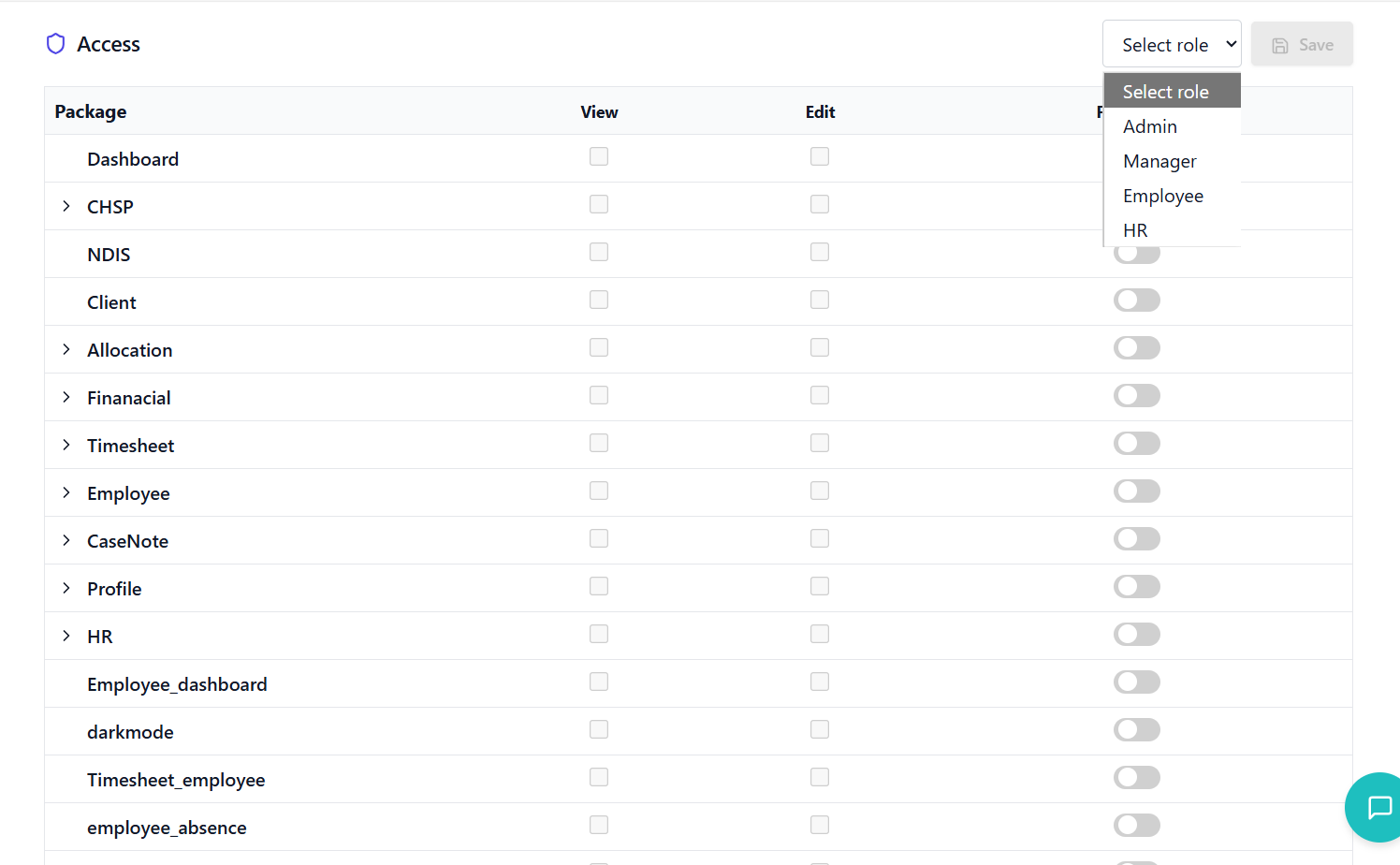
Task: Expand the CHSP package row
Action: tap(66, 206)
